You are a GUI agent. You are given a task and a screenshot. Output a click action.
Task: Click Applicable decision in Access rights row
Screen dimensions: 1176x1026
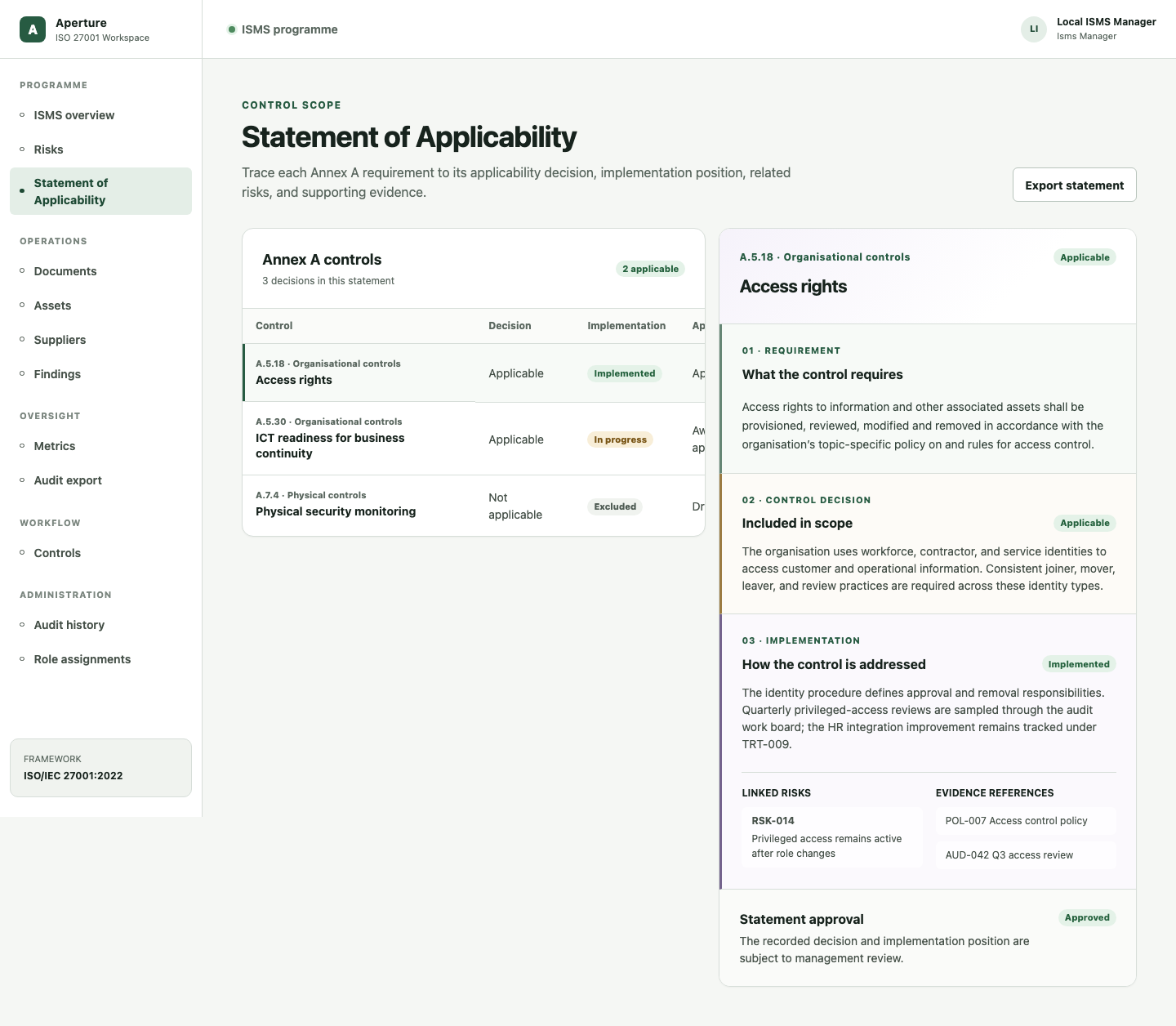tap(516, 373)
